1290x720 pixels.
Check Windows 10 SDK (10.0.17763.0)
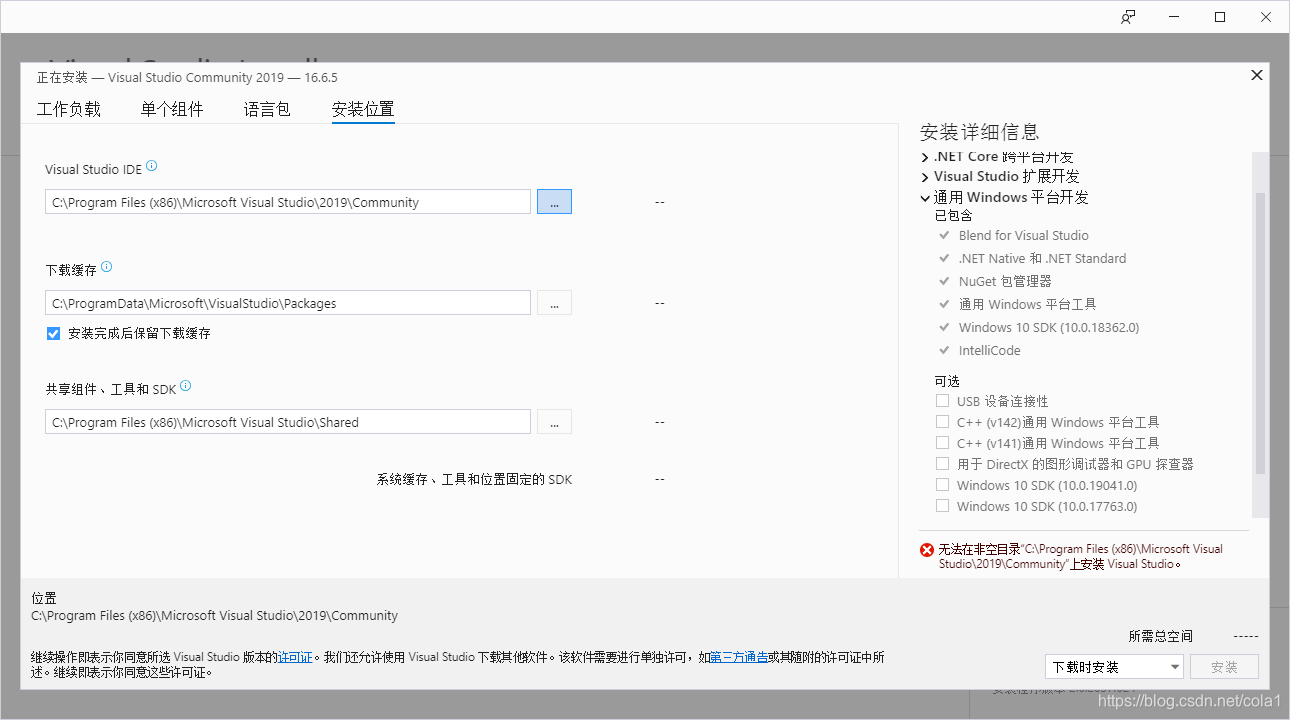[942, 506]
